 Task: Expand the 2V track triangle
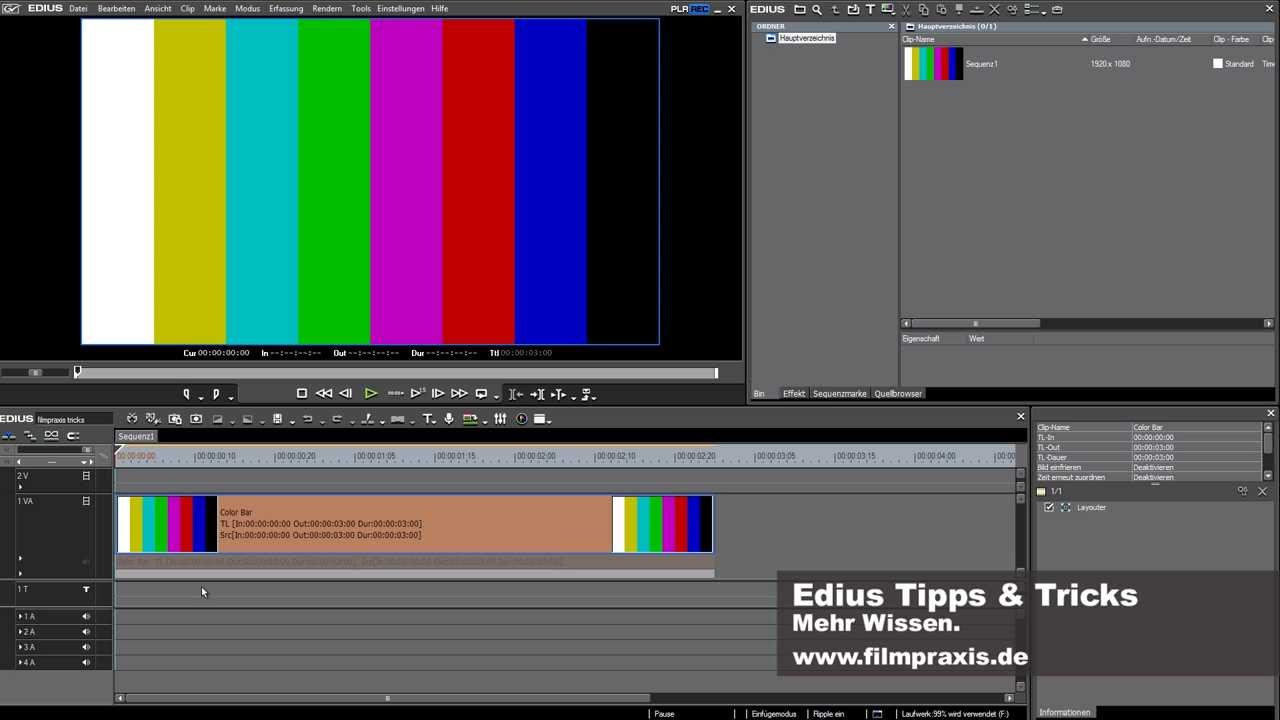pos(20,486)
